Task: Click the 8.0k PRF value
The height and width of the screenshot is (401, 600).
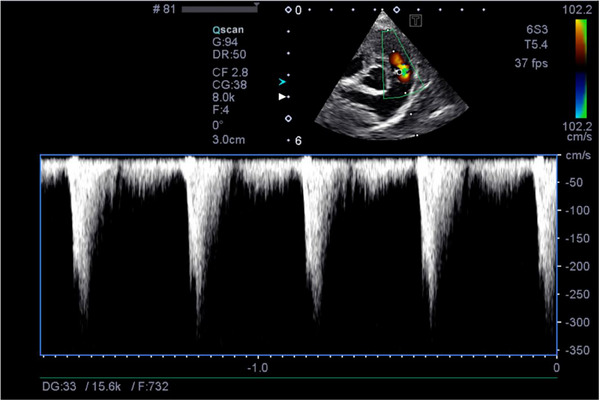Action: click(223, 97)
